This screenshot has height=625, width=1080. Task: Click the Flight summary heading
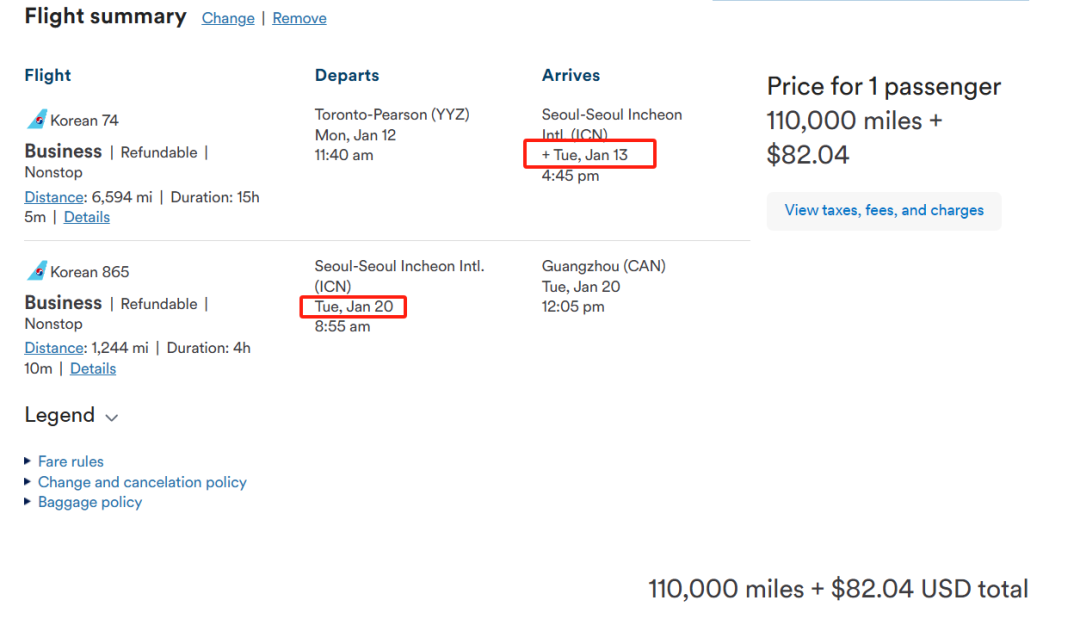point(105,17)
